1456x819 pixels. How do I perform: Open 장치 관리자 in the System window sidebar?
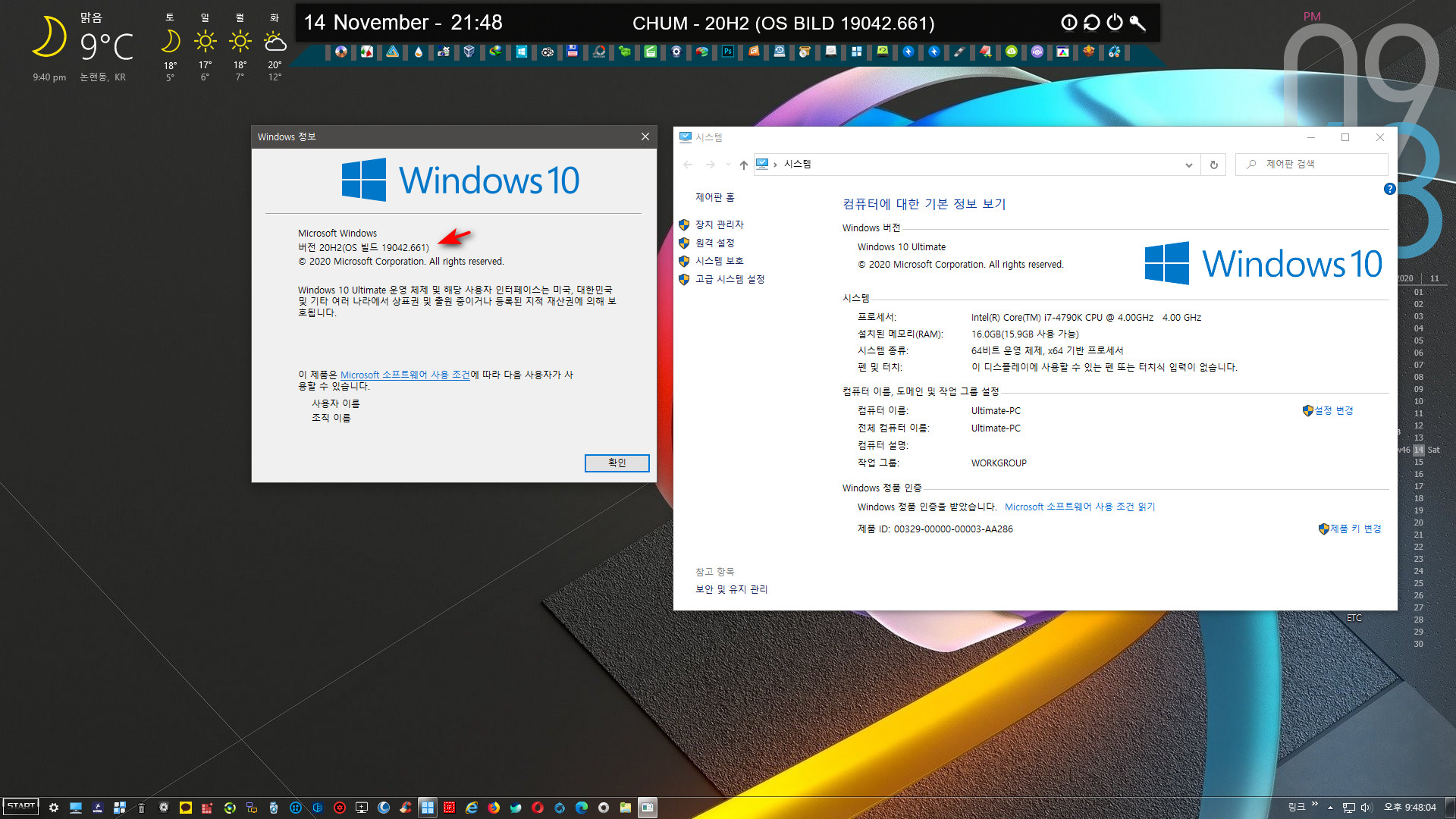coord(719,224)
